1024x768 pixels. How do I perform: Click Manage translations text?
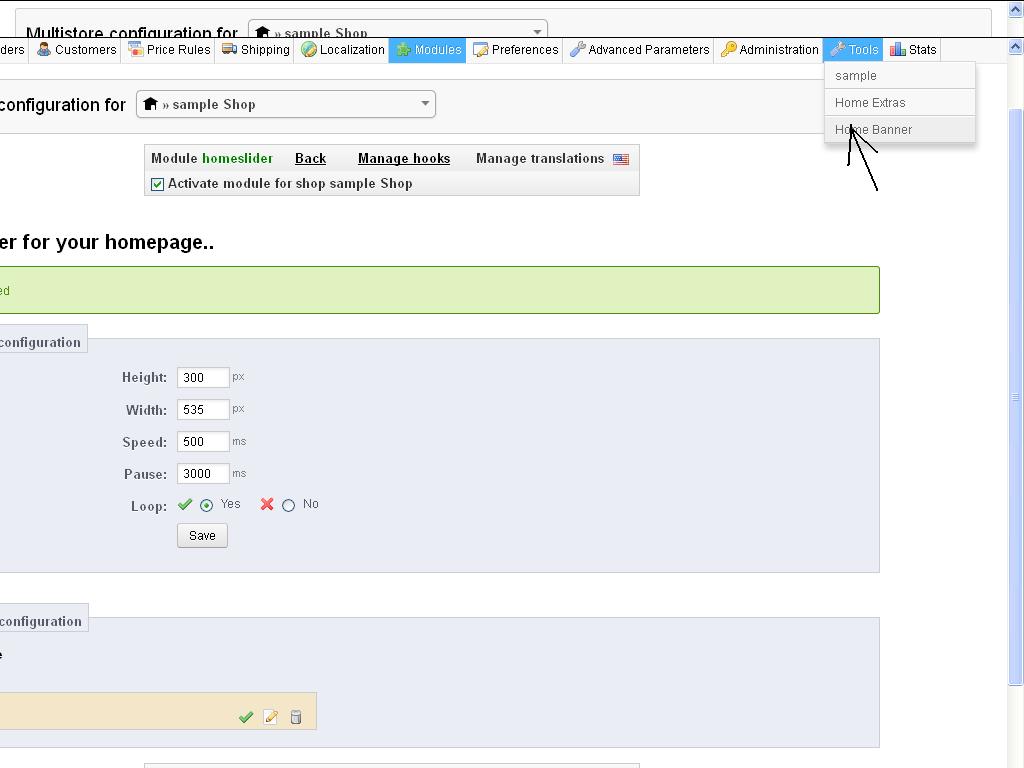(x=539, y=159)
